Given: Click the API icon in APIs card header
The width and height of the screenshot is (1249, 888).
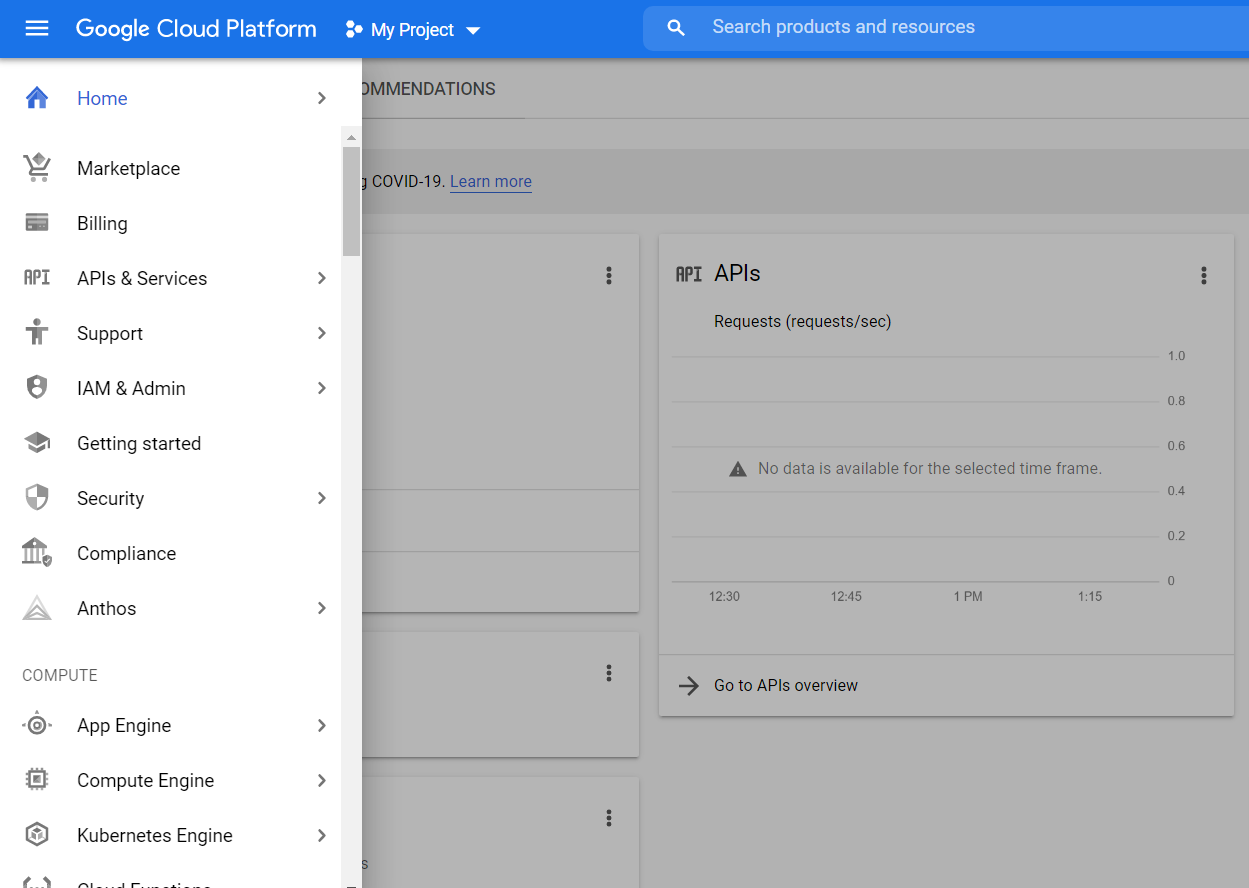Looking at the screenshot, I should tap(689, 274).
